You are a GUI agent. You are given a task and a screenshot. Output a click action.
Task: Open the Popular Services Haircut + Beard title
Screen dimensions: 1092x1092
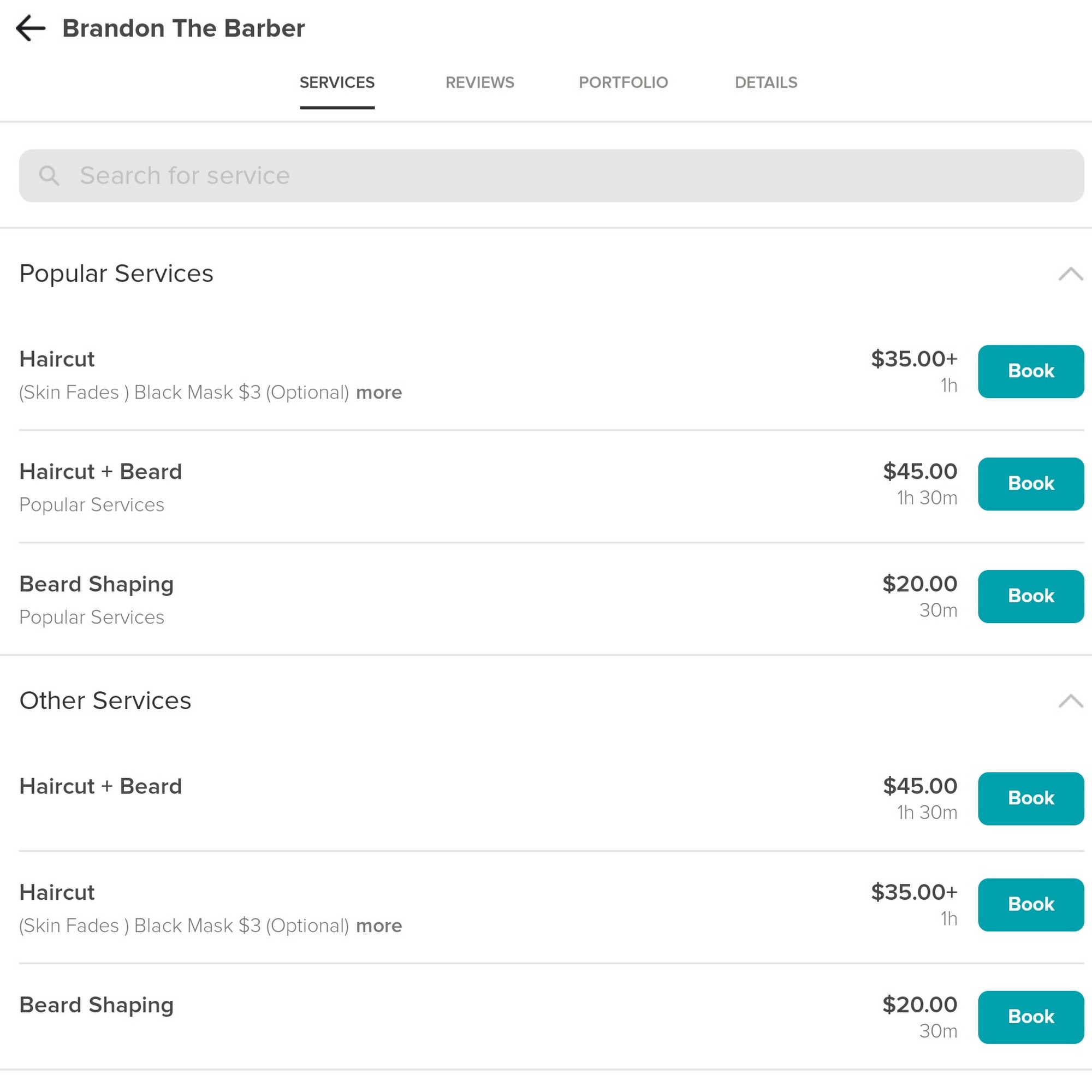click(x=100, y=472)
